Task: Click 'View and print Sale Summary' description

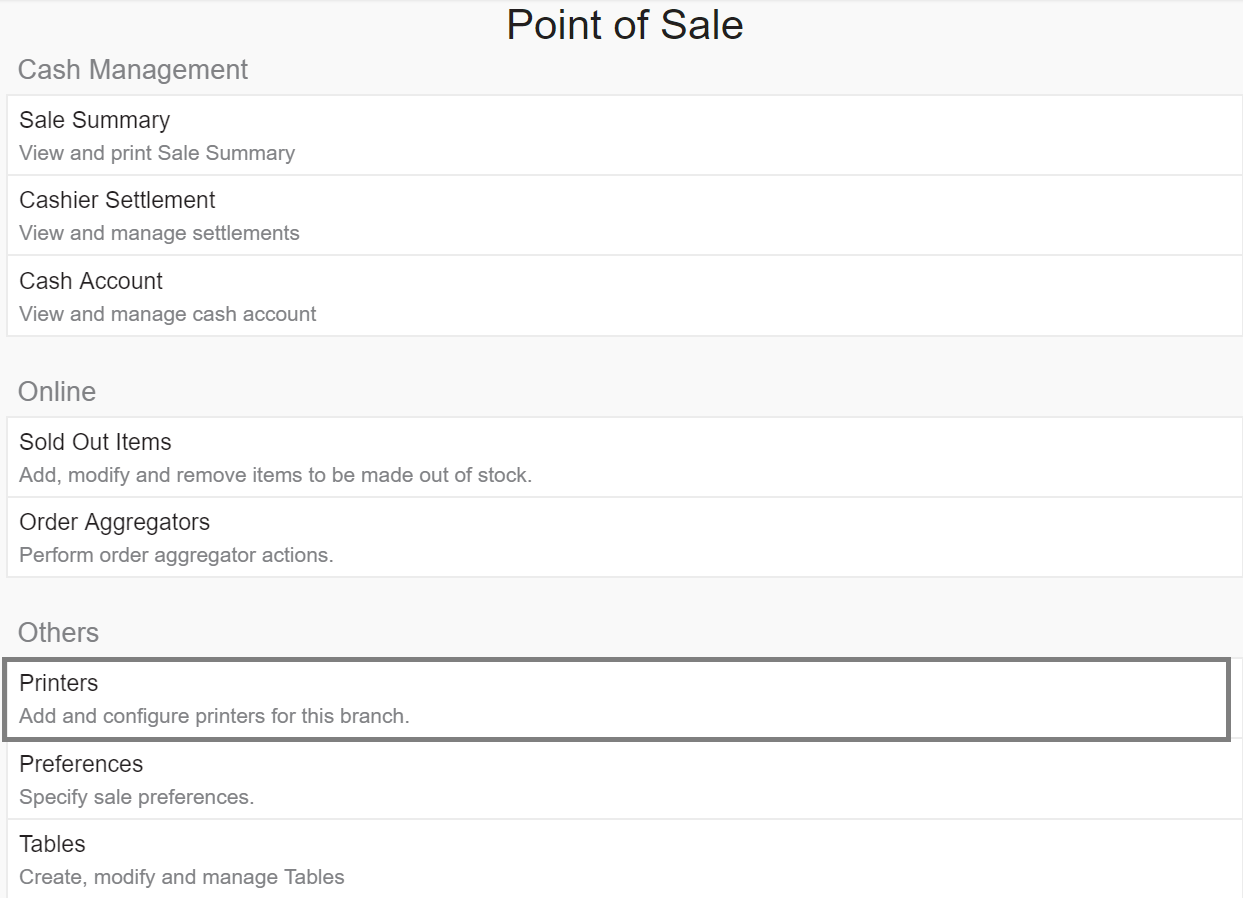Action: coord(157,153)
